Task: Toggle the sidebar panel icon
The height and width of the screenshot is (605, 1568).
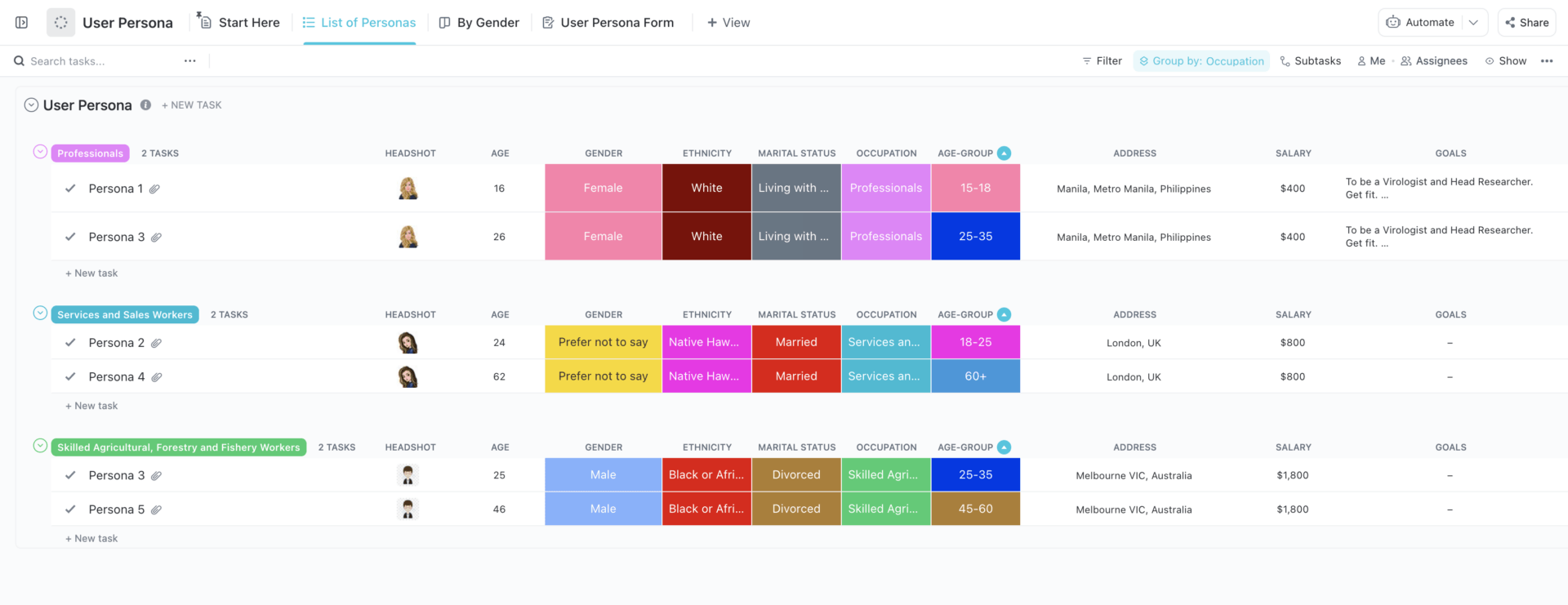Action: click(22, 23)
